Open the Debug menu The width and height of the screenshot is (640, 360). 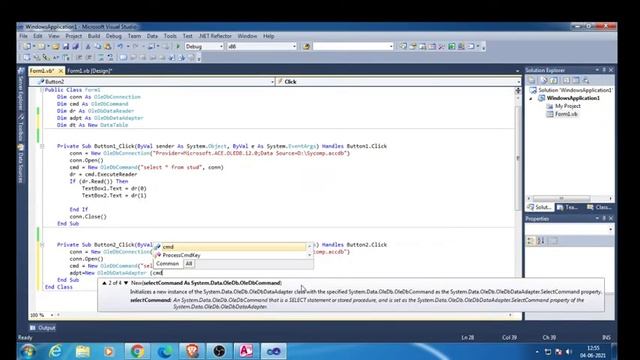114,36
